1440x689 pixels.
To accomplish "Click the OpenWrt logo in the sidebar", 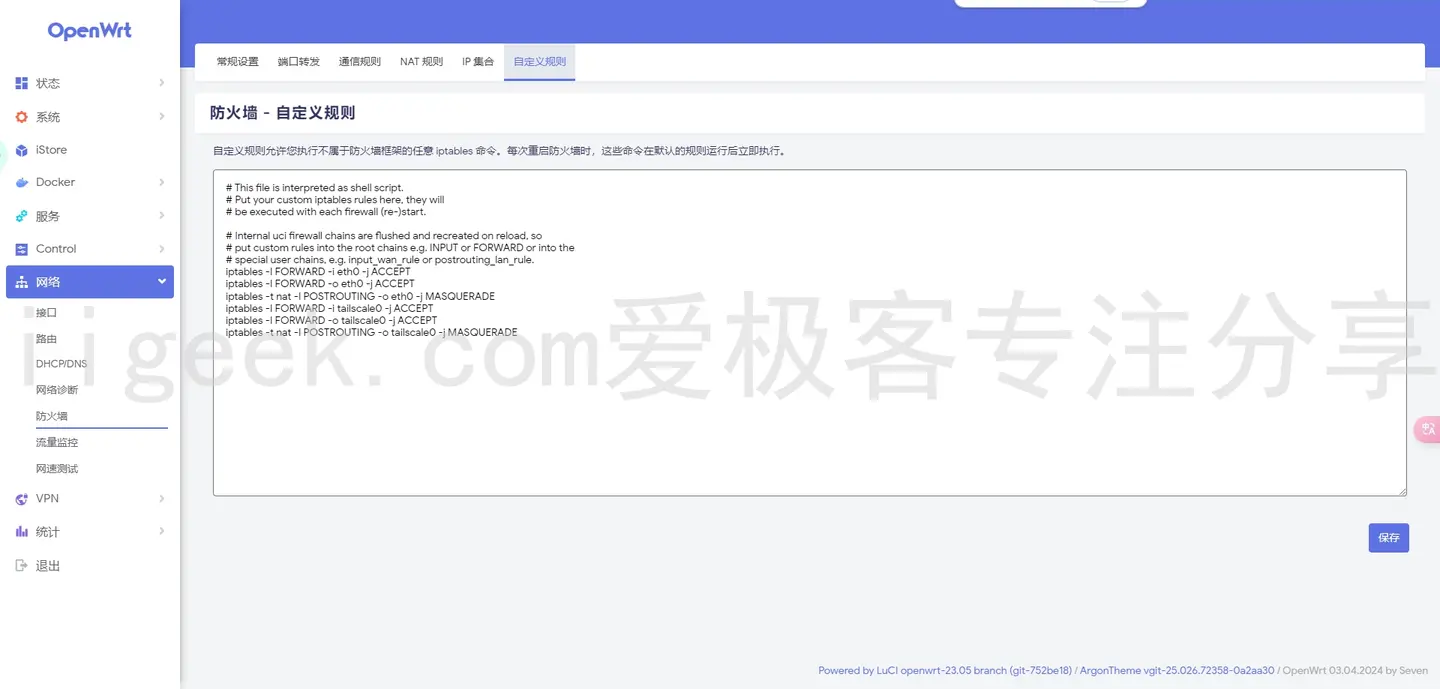I will click(x=89, y=30).
